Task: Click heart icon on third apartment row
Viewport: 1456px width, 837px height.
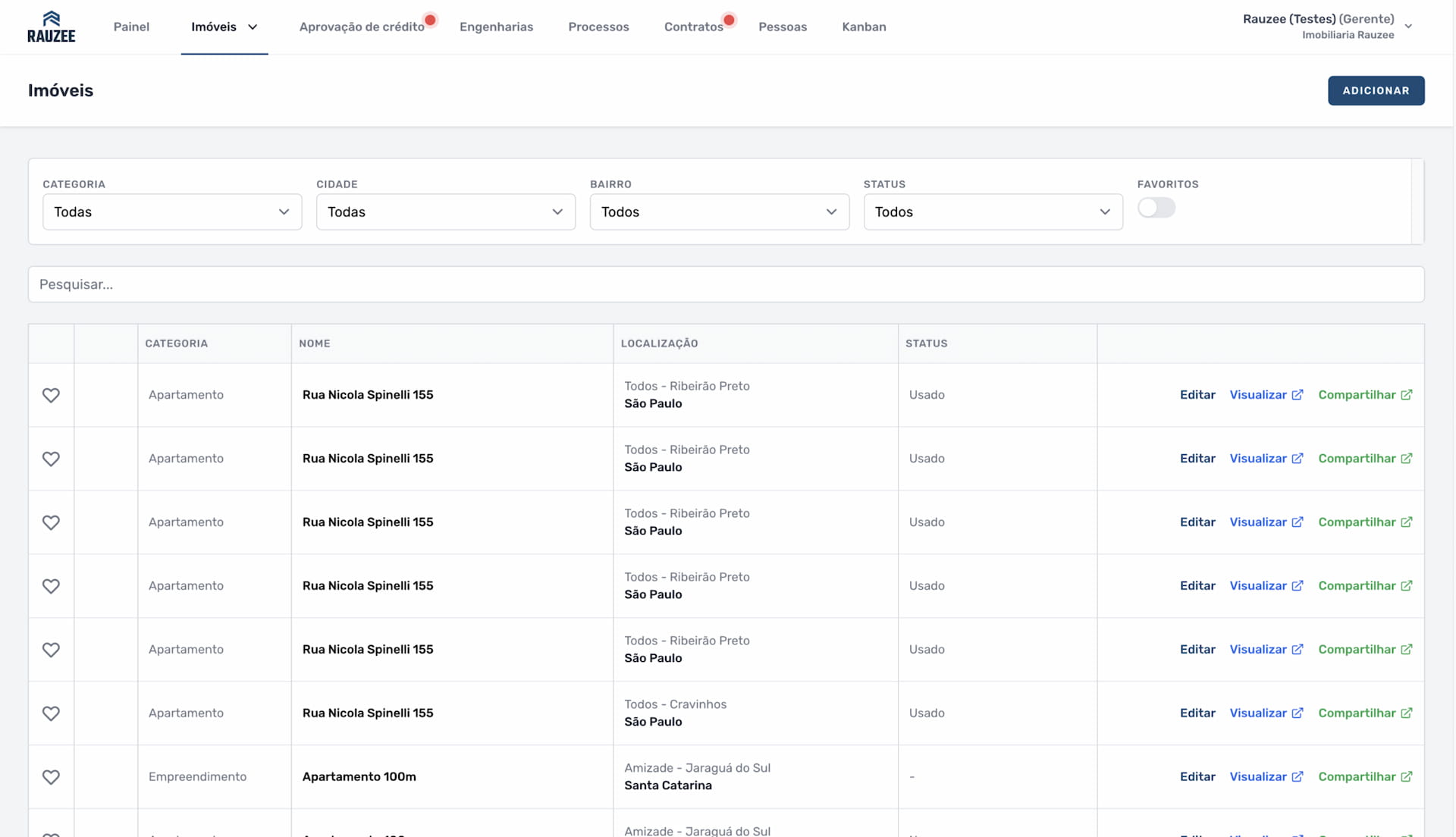Action: point(51,522)
